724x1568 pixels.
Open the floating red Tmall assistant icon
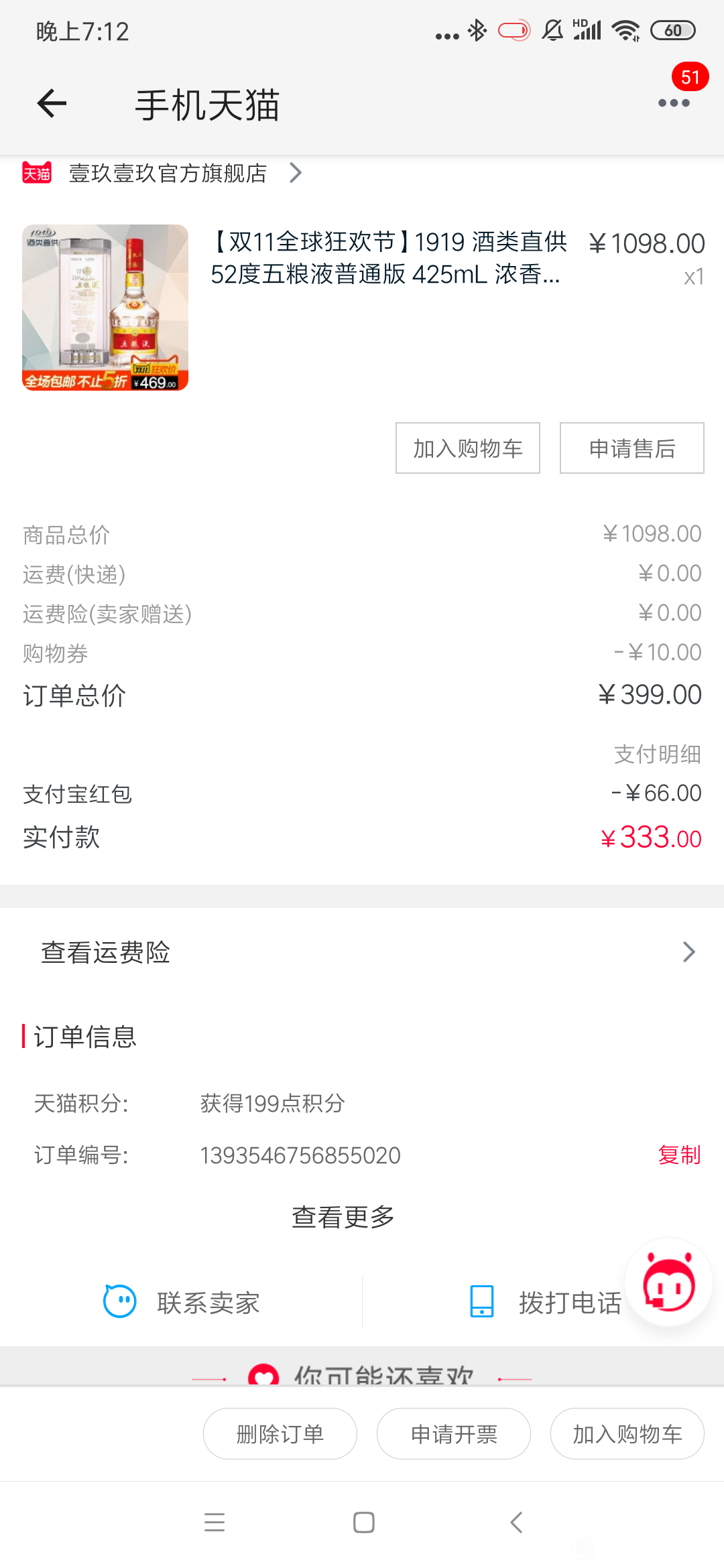click(668, 1282)
